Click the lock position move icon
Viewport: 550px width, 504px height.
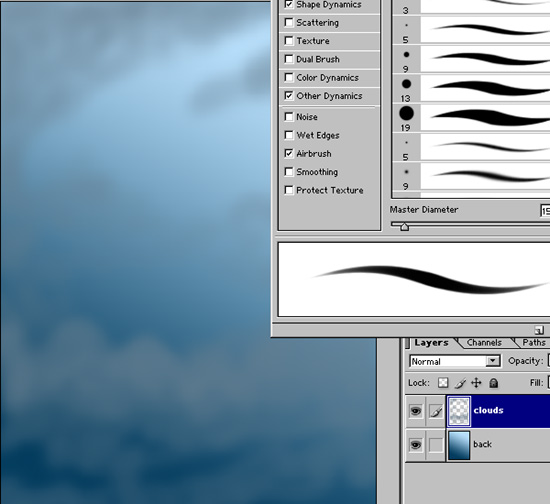(476, 383)
